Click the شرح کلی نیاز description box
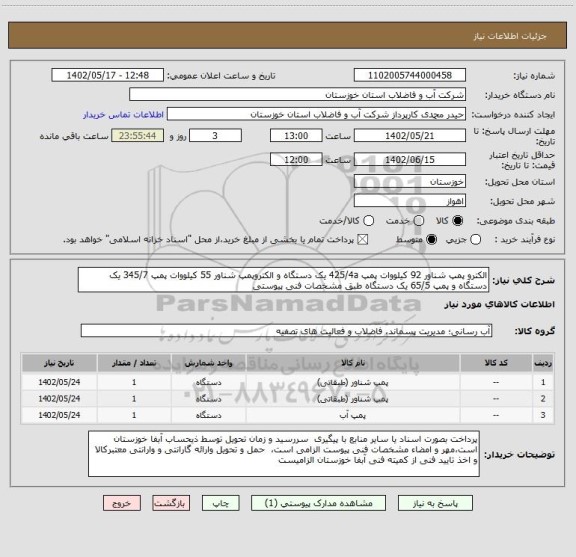 click(x=284, y=280)
